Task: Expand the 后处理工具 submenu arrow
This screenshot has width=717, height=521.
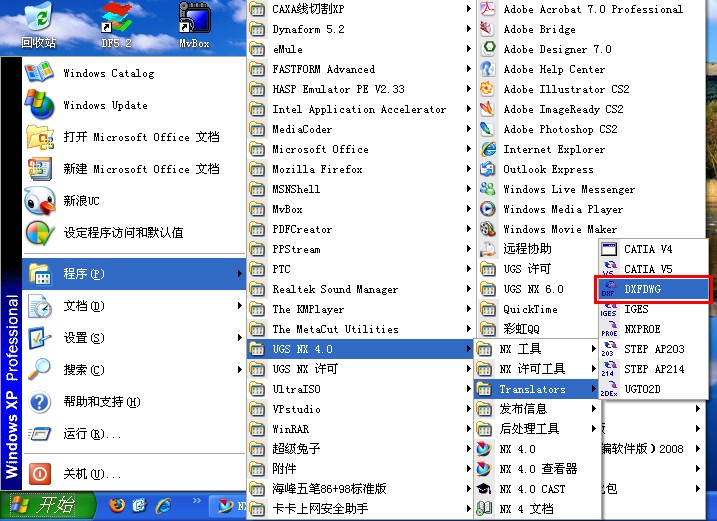Action: (x=593, y=429)
